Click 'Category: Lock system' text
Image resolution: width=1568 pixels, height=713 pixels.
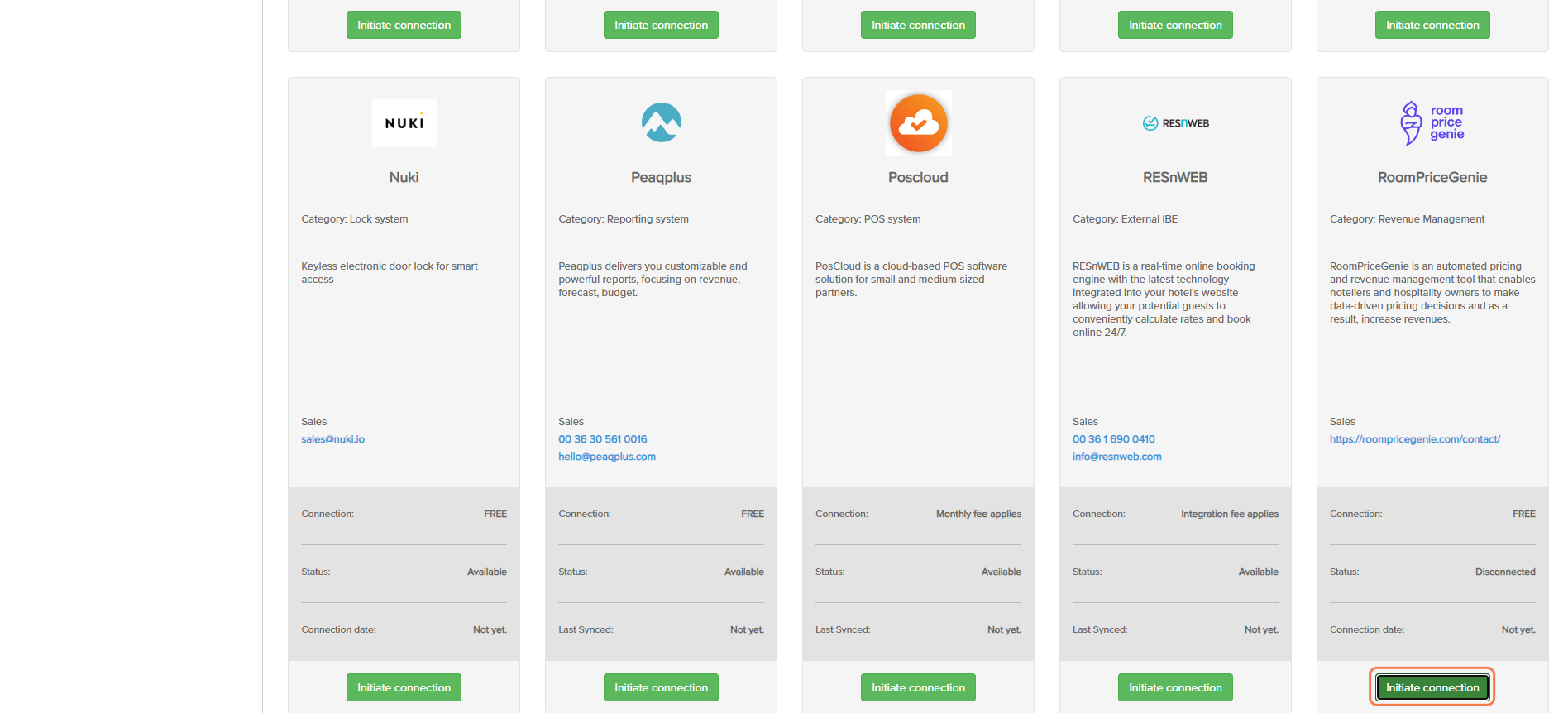coord(354,219)
